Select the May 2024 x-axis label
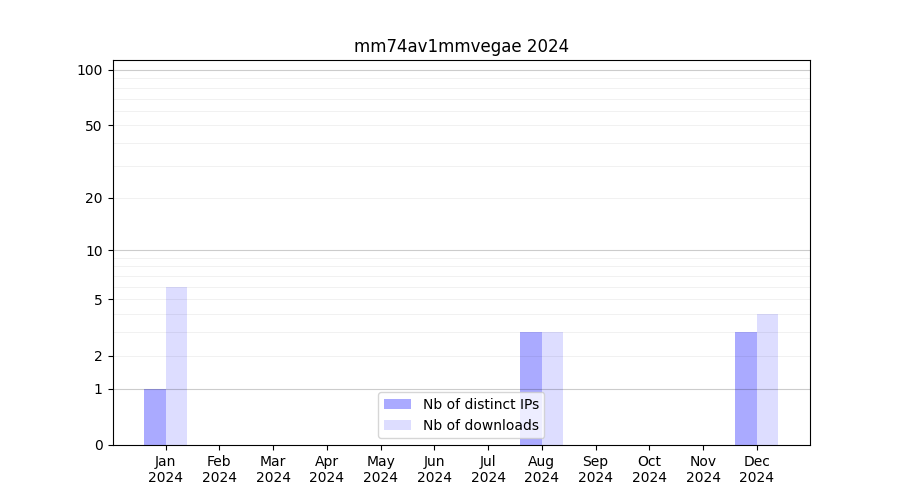 point(380,469)
